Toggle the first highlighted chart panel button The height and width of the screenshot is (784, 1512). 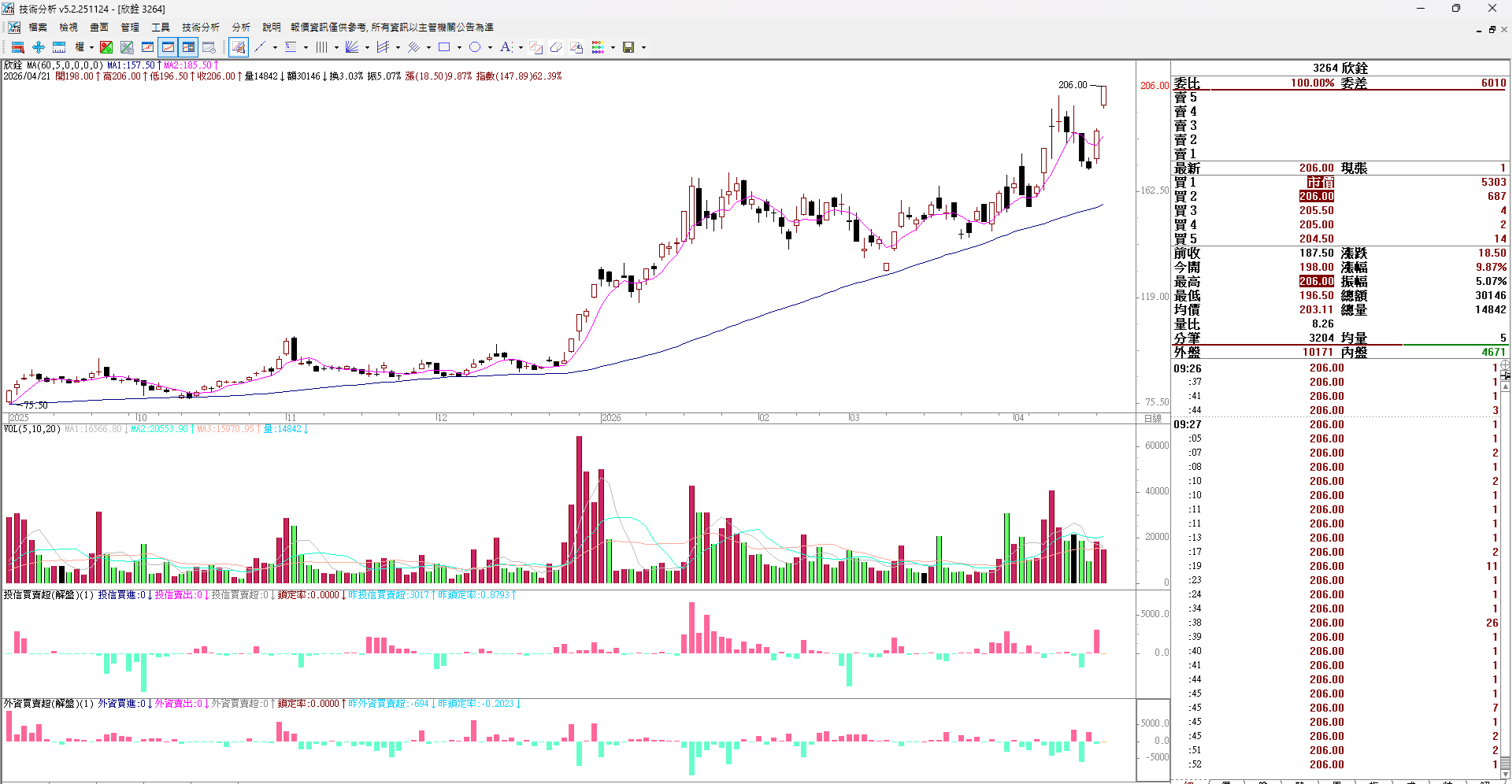(168, 47)
